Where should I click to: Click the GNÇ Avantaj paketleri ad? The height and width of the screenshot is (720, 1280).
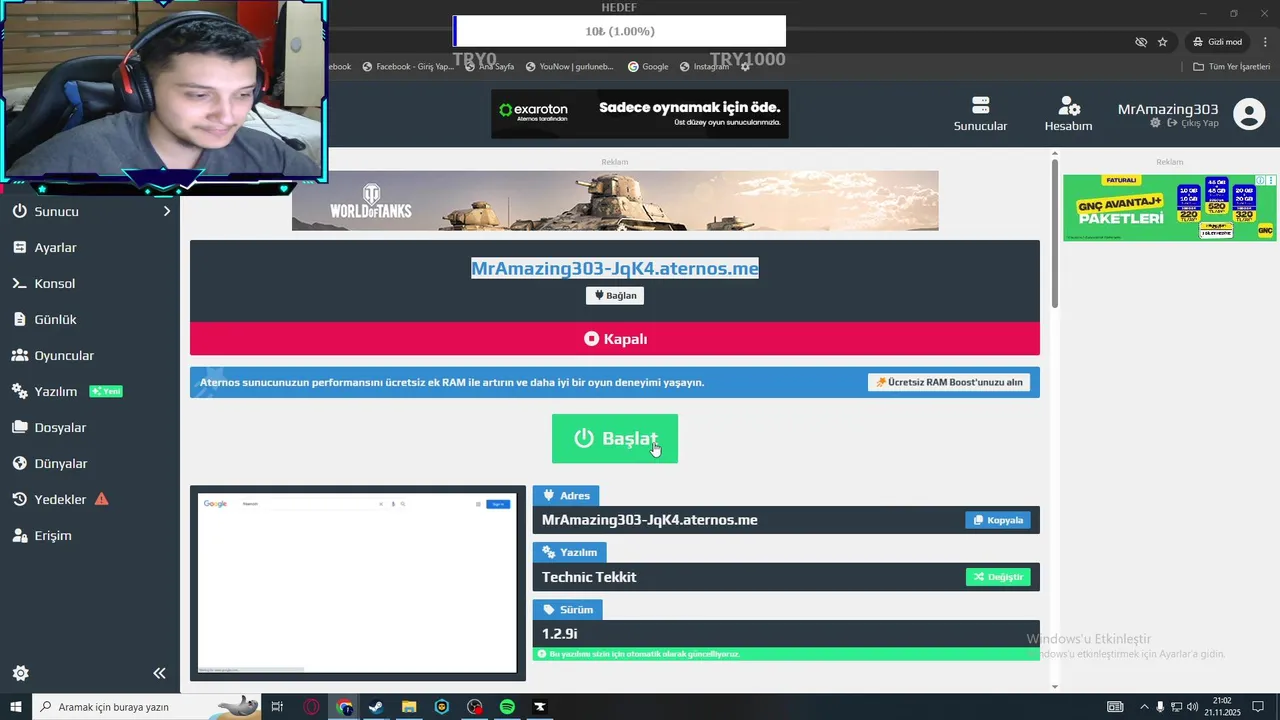(1169, 208)
